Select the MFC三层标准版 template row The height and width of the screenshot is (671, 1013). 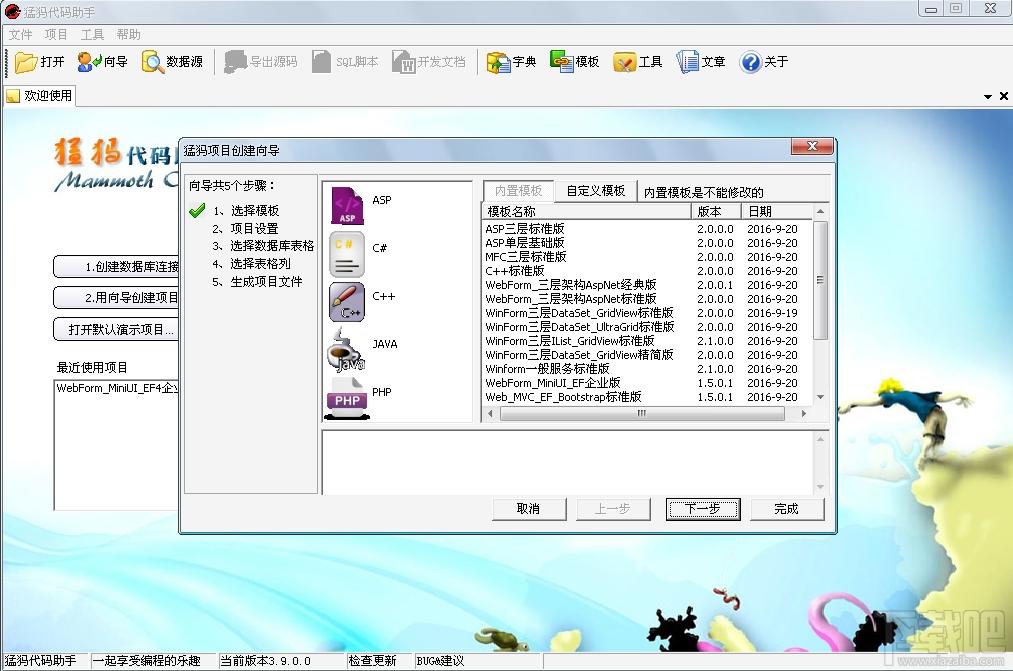click(x=526, y=257)
